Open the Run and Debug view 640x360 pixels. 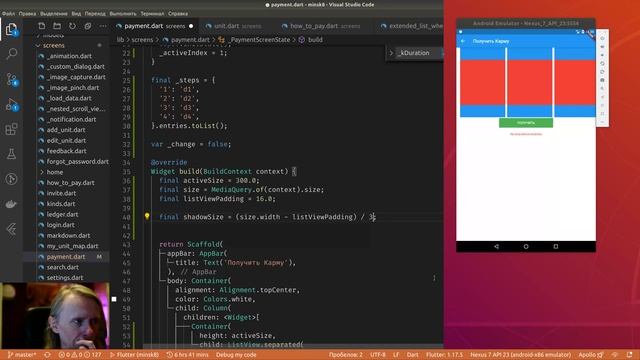[x=11, y=105]
